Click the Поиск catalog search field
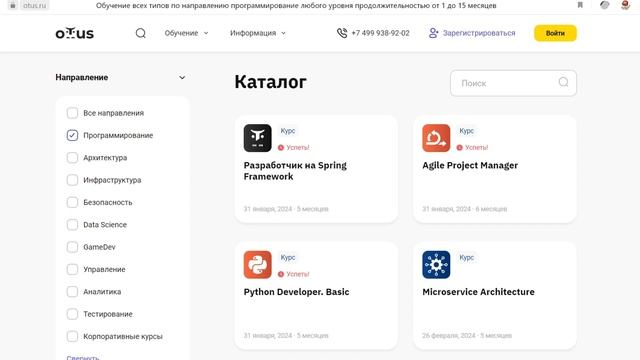Image resolution: width=640 pixels, height=360 pixels. (x=513, y=83)
